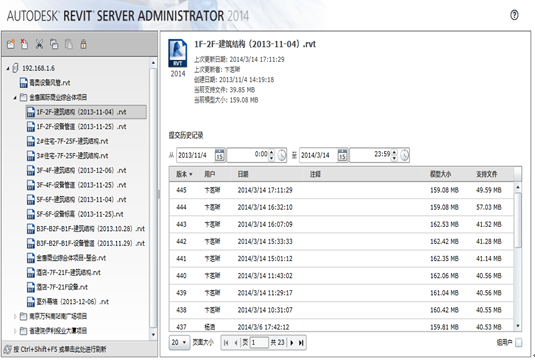Select 3F-4F (2013-11-25) .rvt in tree

(x=81, y=185)
